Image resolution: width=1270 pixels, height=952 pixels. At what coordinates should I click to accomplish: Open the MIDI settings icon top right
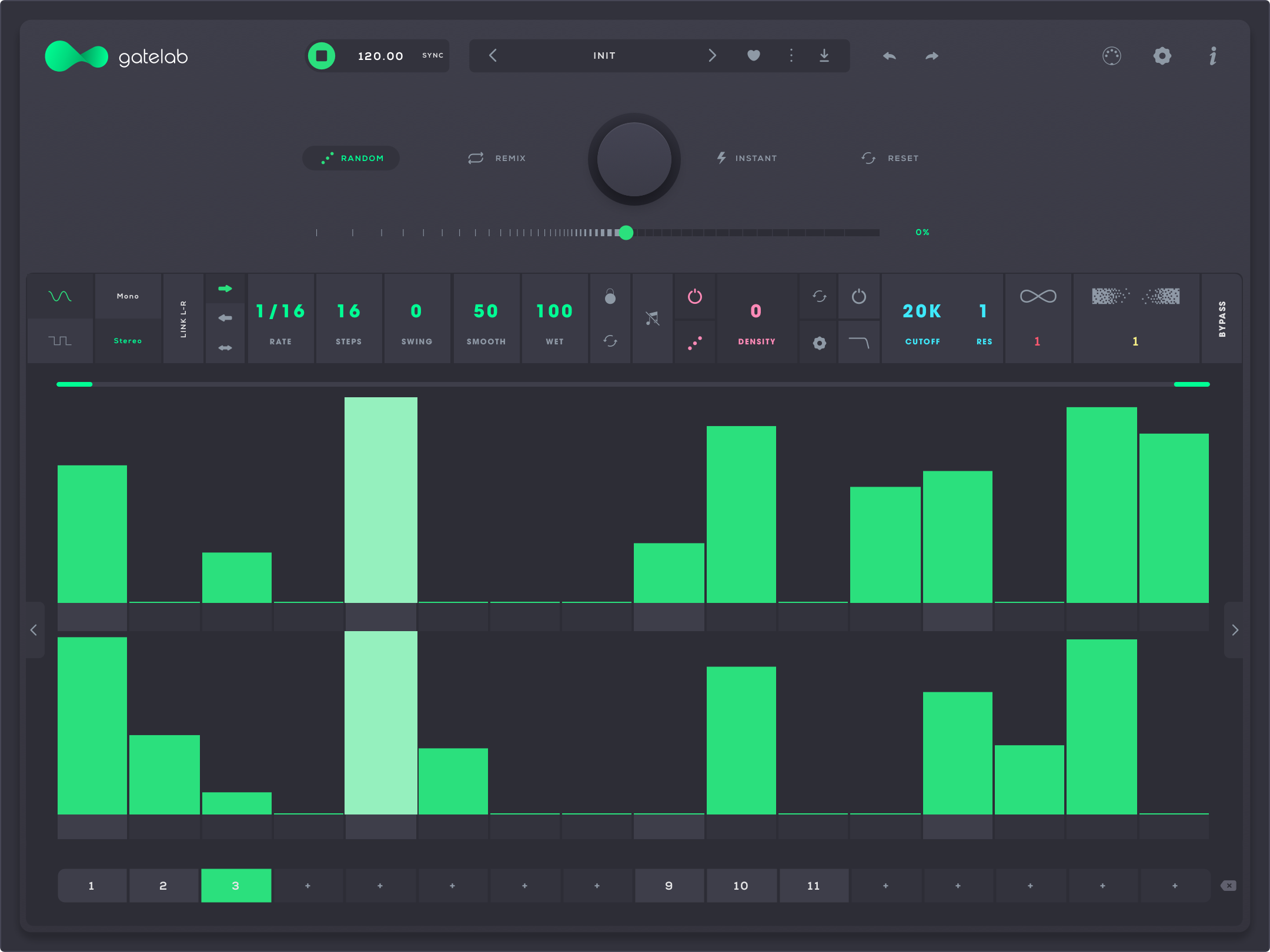coord(1111,56)
